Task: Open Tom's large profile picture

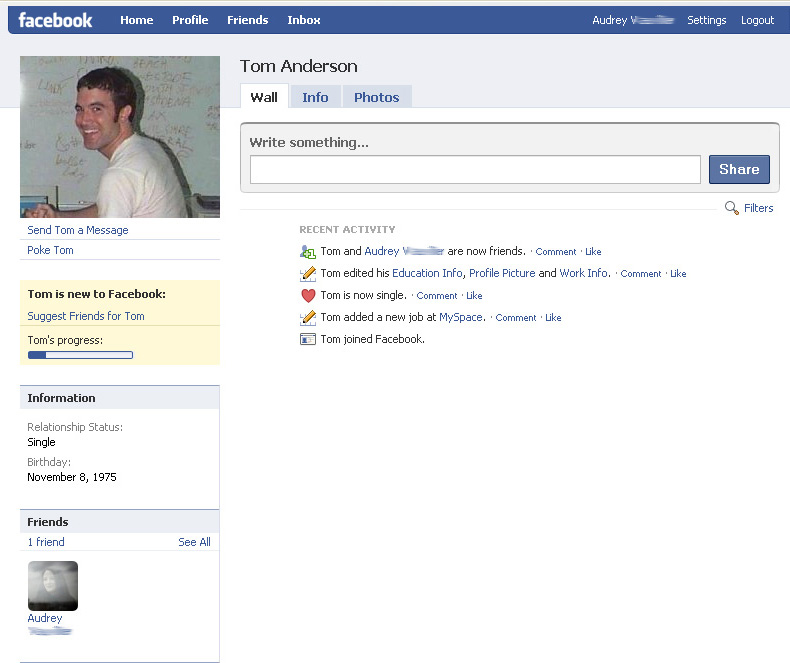Action: click(120, 137)
